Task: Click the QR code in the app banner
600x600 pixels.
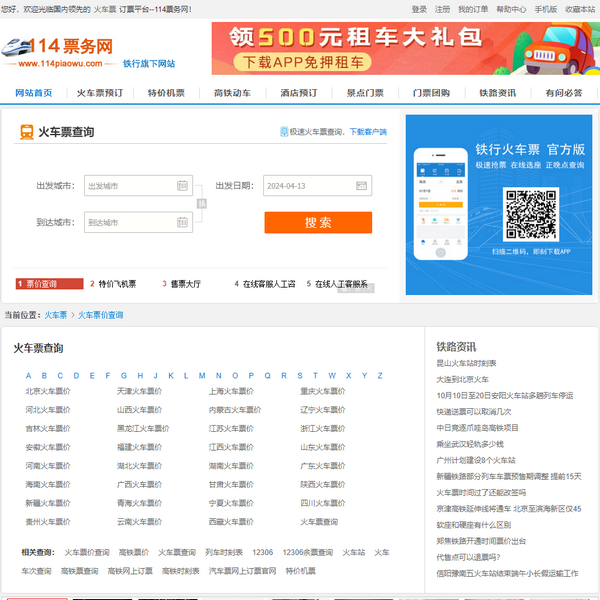Action: point(529,213)
